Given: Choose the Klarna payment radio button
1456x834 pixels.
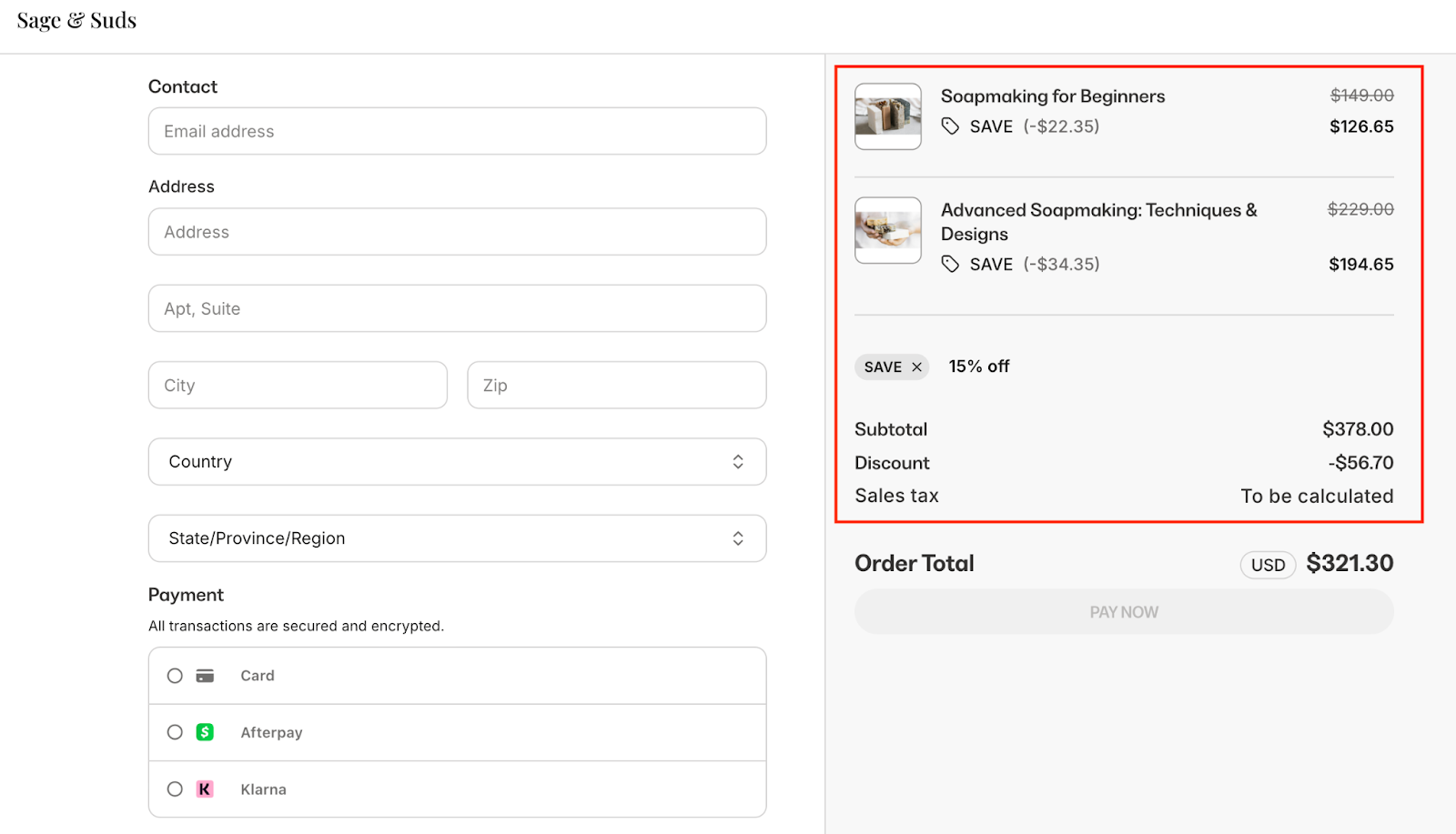Looking at the screenshot, I should (x=175, y=789).
